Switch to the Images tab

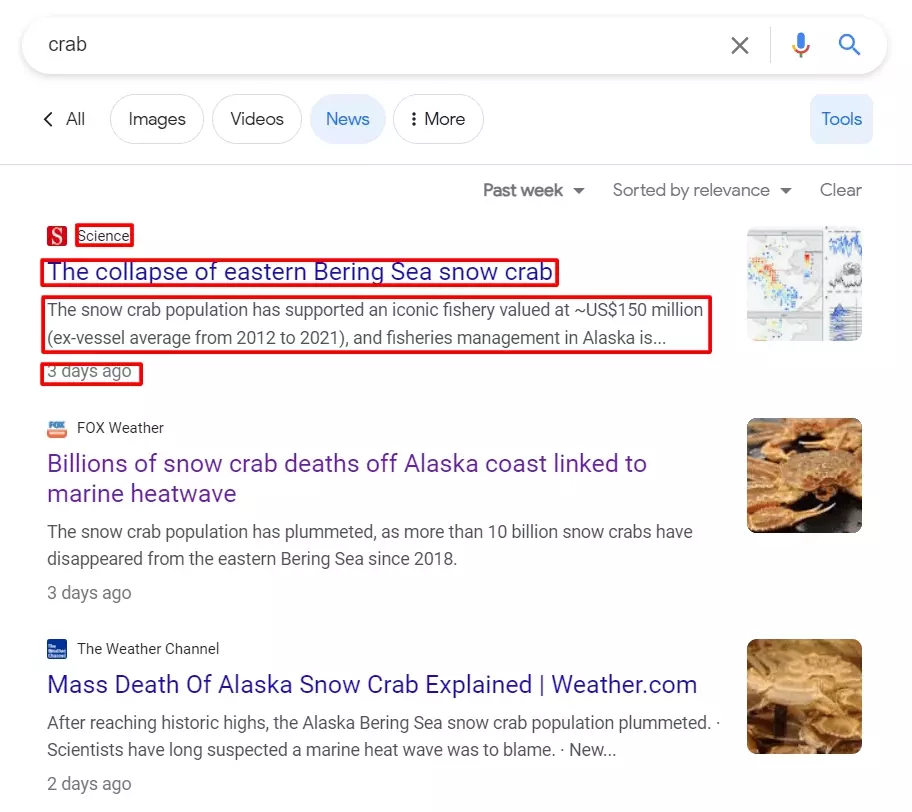click(x=156, y=119)
